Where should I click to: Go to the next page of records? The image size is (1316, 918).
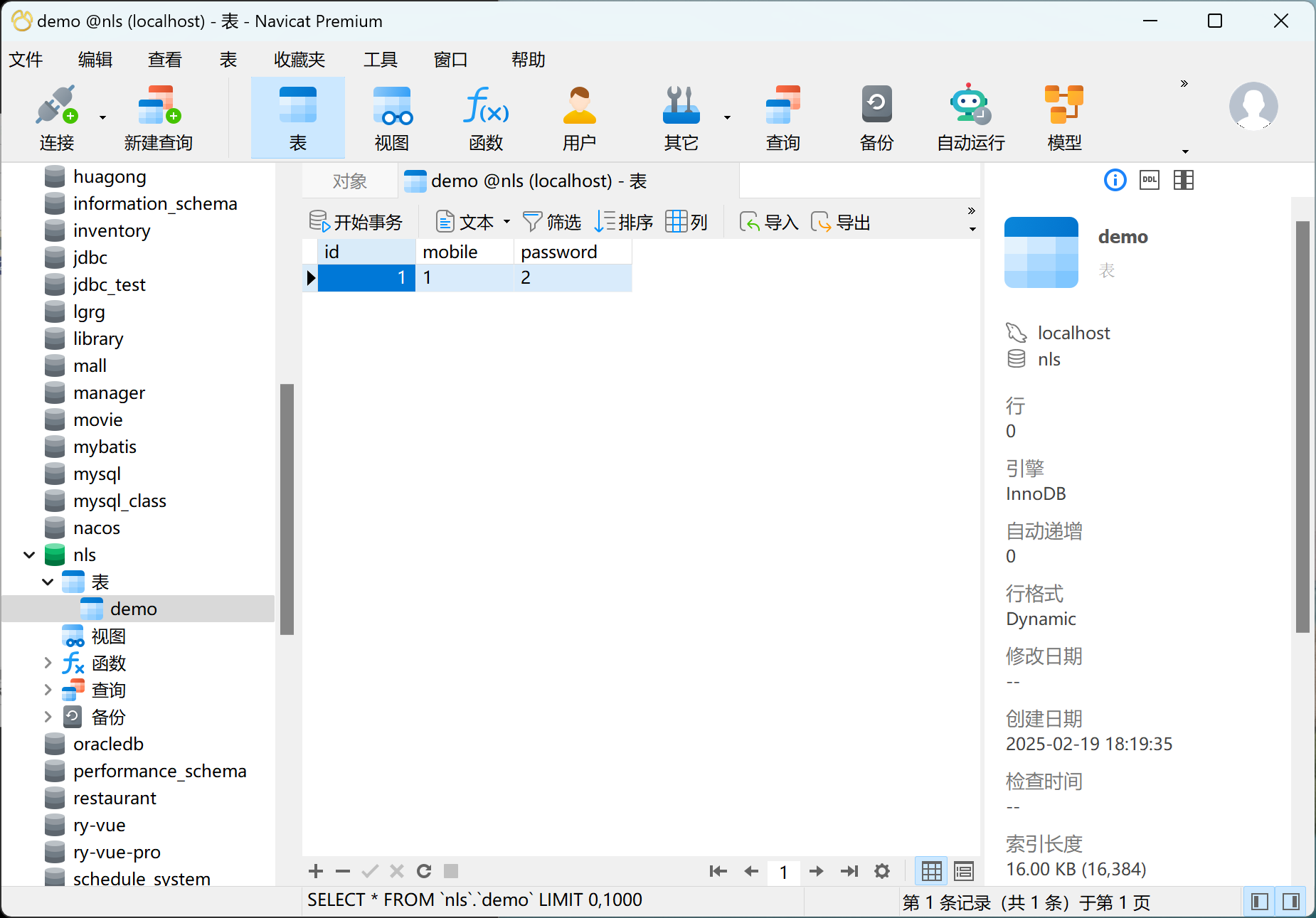click(817, 871)
